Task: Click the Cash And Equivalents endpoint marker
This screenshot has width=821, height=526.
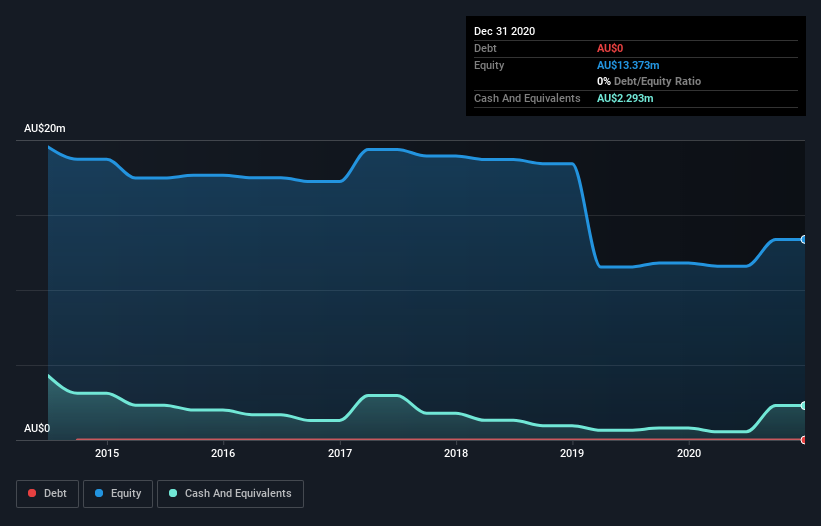Action: (804, 406)
